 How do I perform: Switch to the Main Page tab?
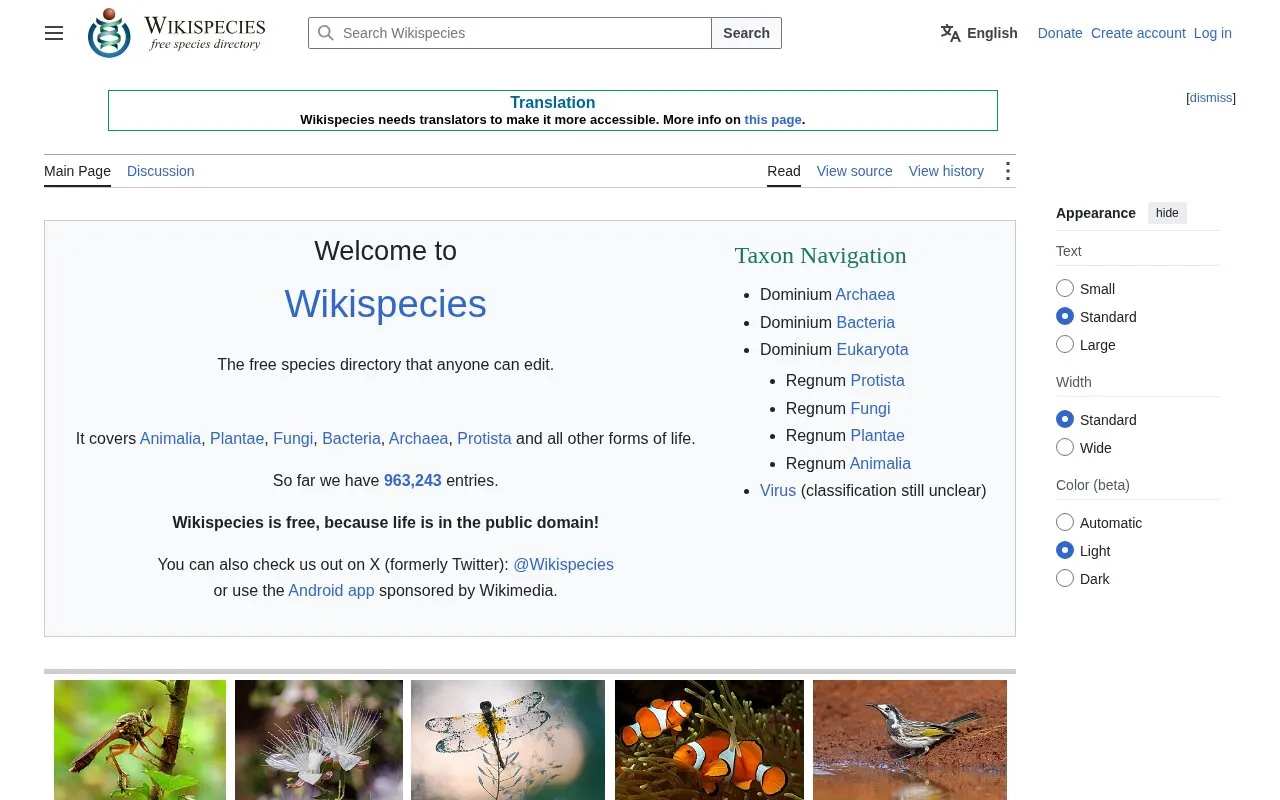pyautogui.click(x=77, y=171)
